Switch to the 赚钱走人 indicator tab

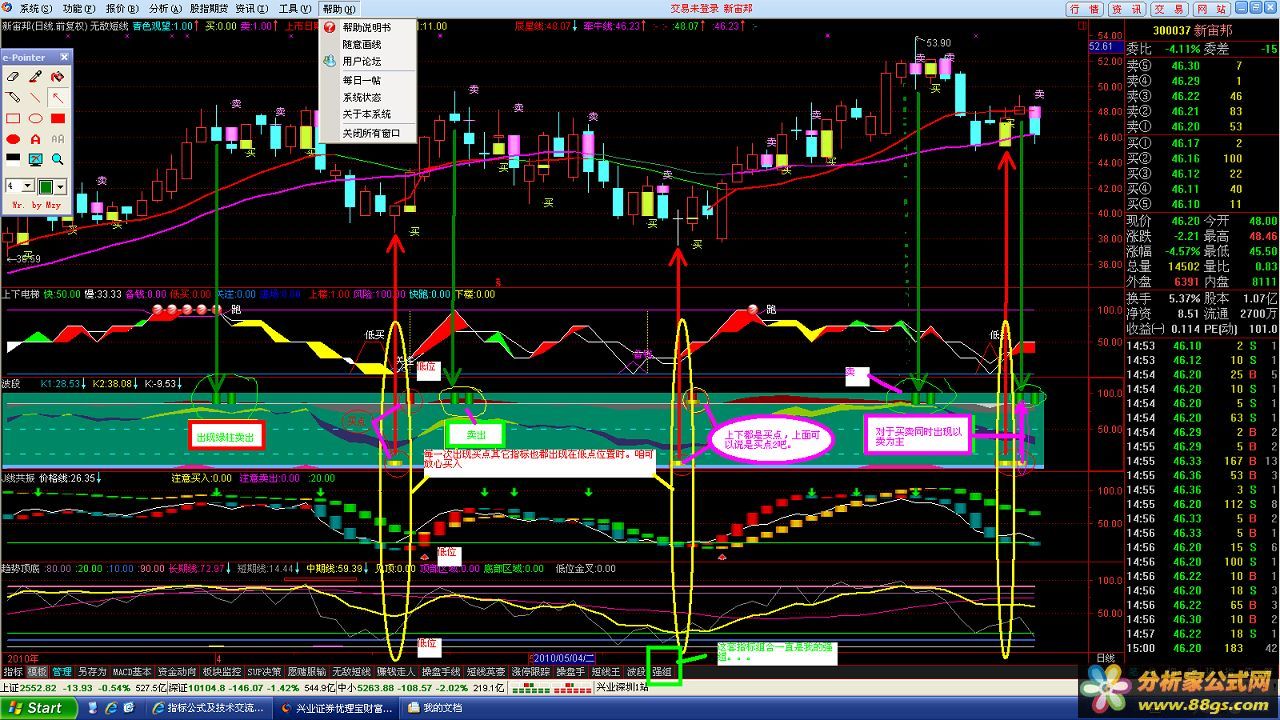point(396,672)
